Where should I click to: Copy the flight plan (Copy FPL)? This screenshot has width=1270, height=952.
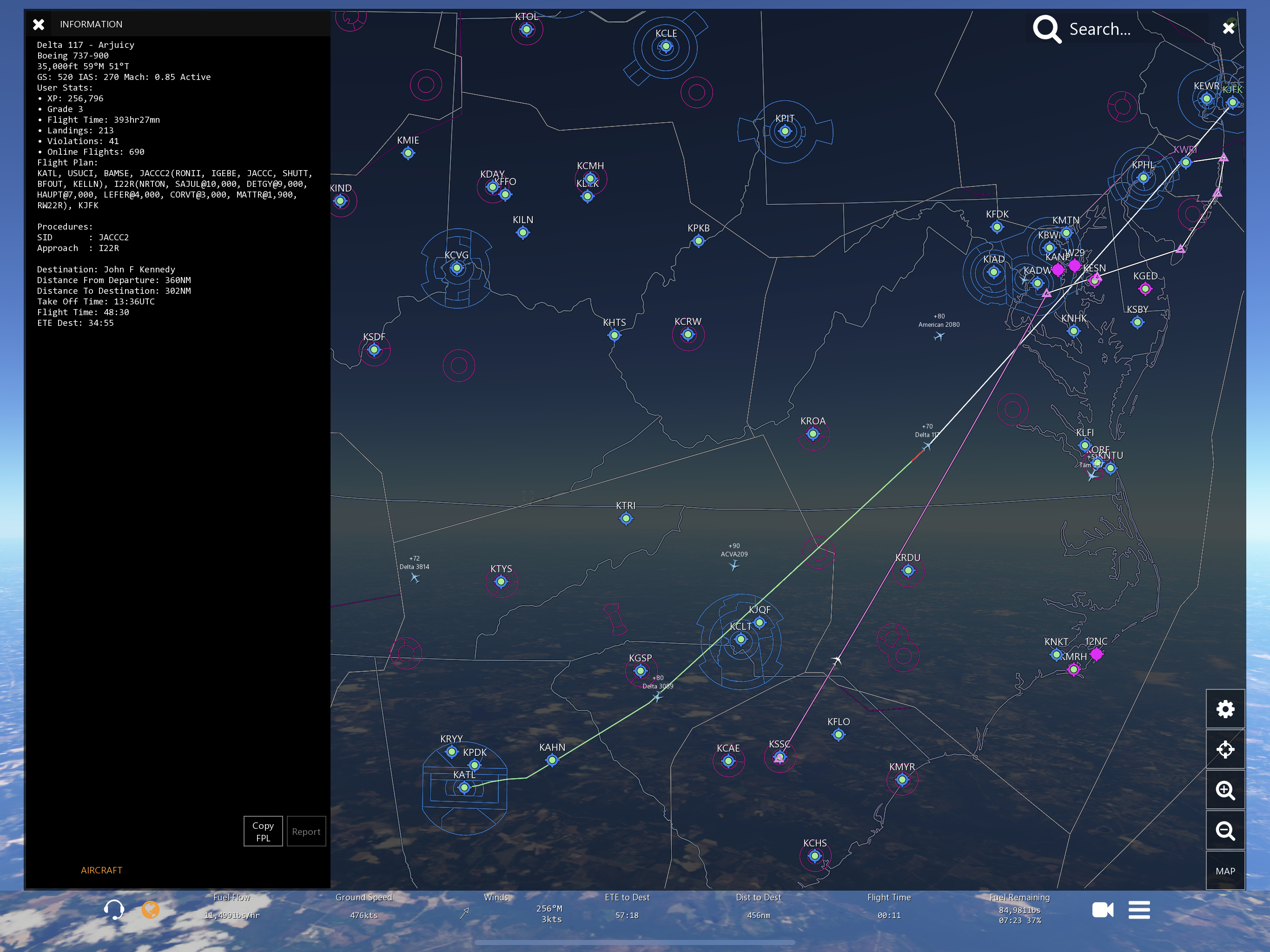point(263,831)
